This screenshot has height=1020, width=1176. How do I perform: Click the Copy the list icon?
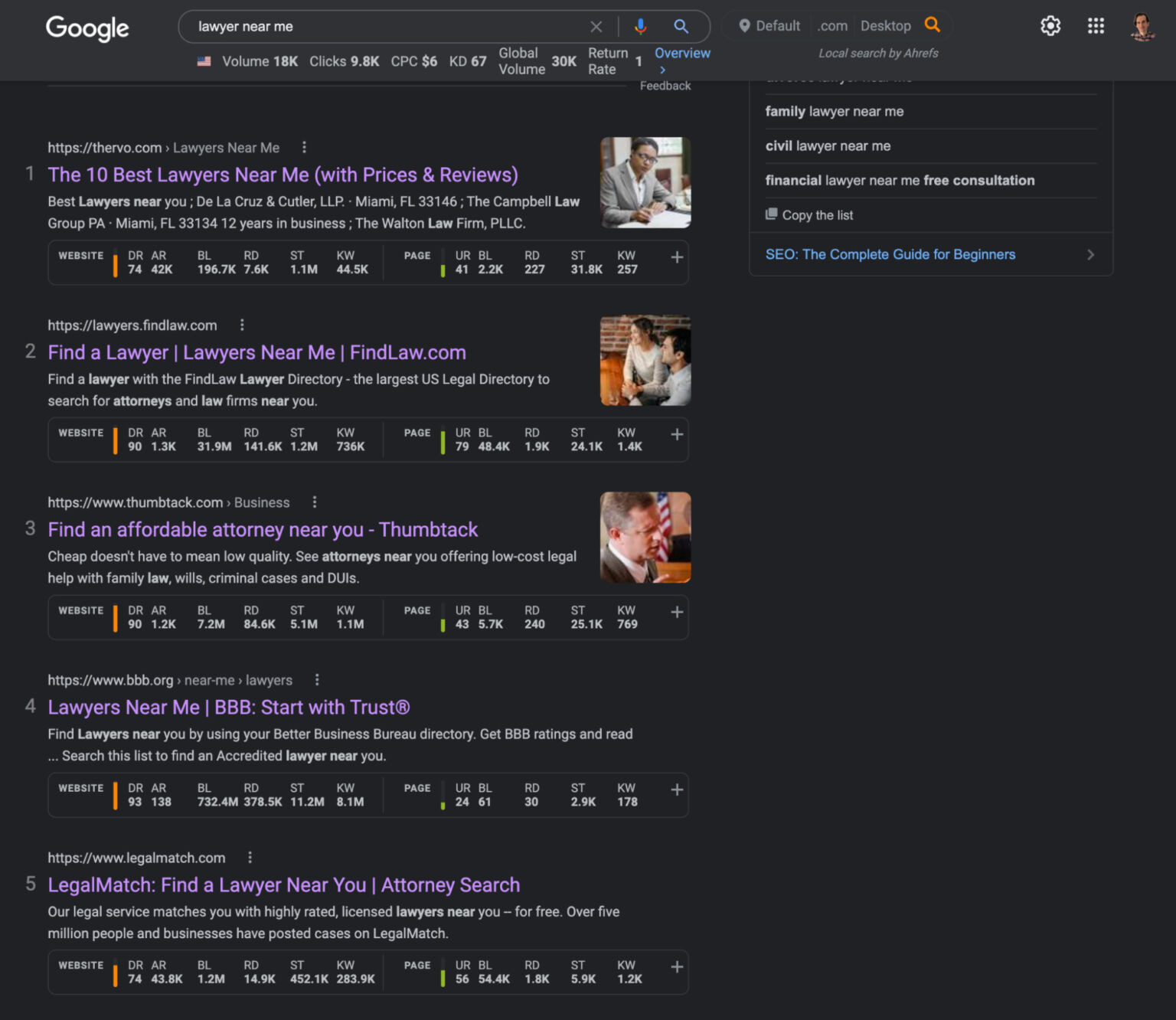pyautogui.click(x=770, y=214)
